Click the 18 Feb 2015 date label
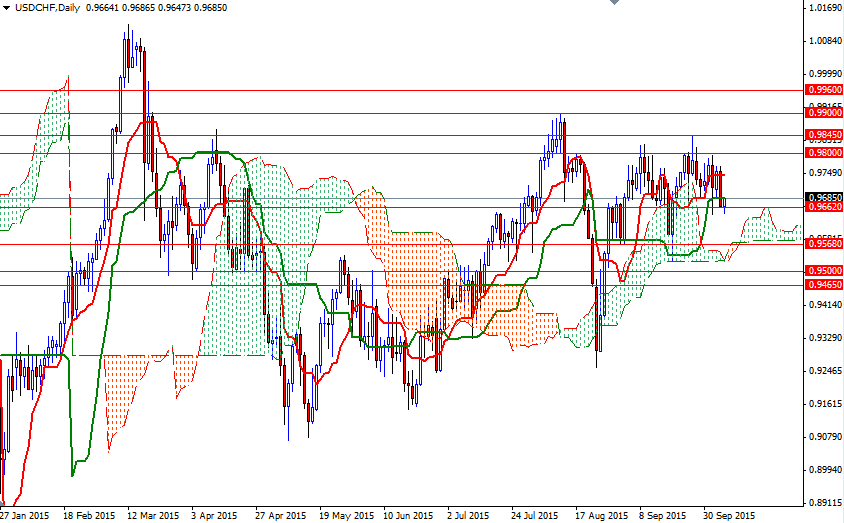 [88, 516]
